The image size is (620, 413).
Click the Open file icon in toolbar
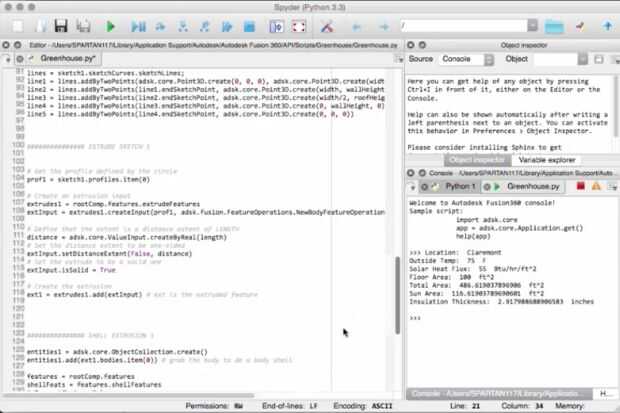point(41,27)
